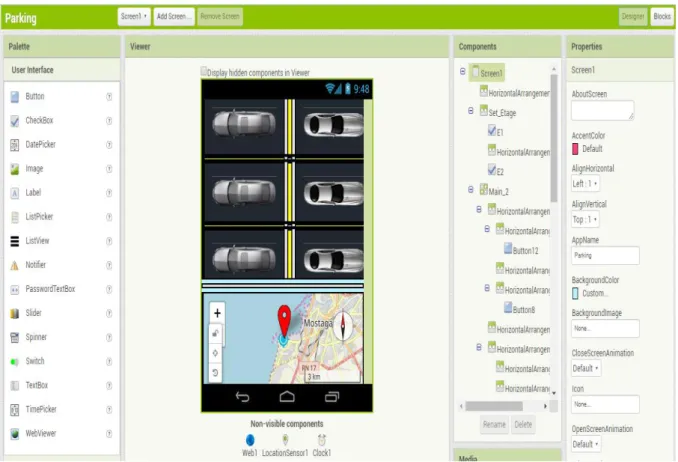Click the map rotate reset icon
The height and width of the screenshot is (462, 678).
coord(215,372)
